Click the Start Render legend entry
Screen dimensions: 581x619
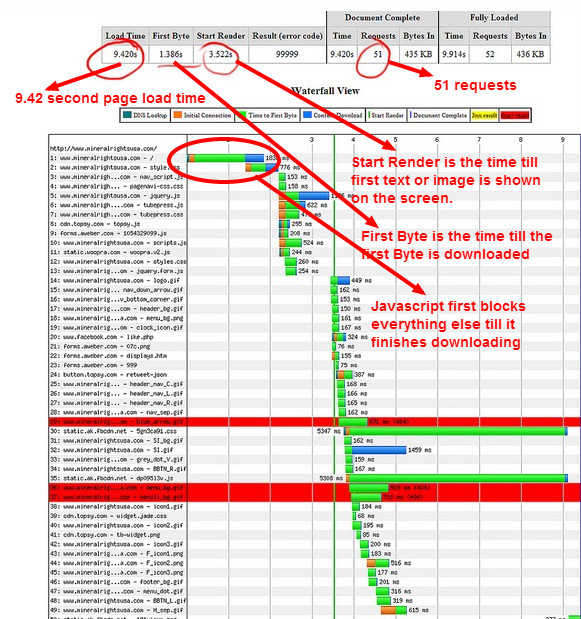point(386,115)
